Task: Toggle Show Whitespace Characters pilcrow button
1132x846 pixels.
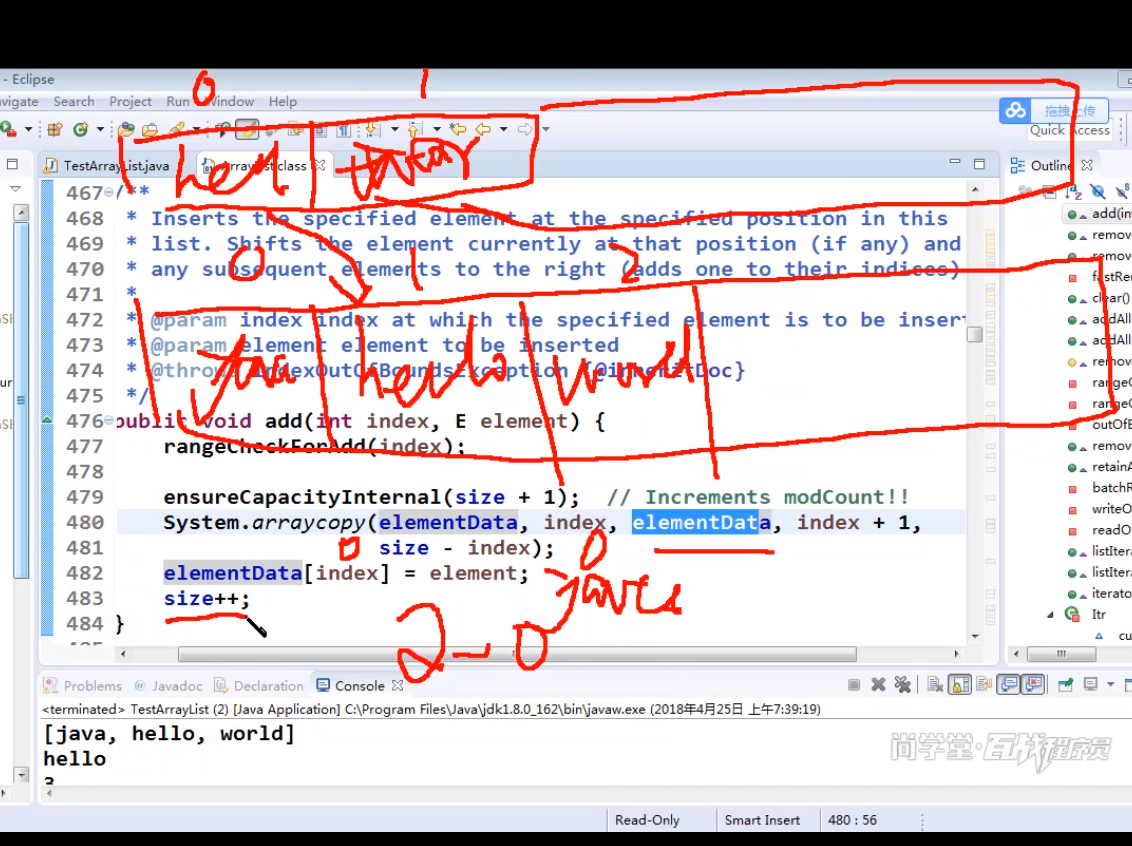Action: 344,130
